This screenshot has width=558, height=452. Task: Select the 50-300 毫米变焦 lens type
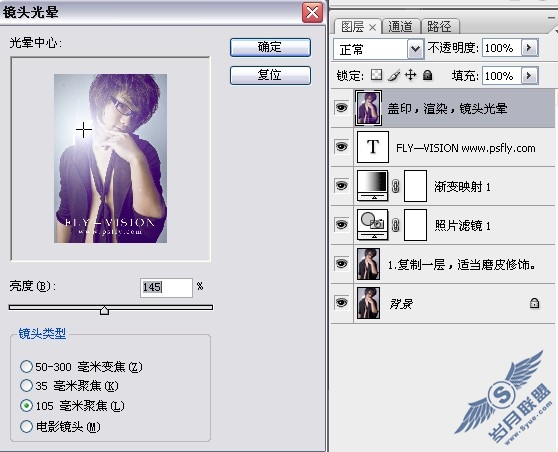[26, 366]
